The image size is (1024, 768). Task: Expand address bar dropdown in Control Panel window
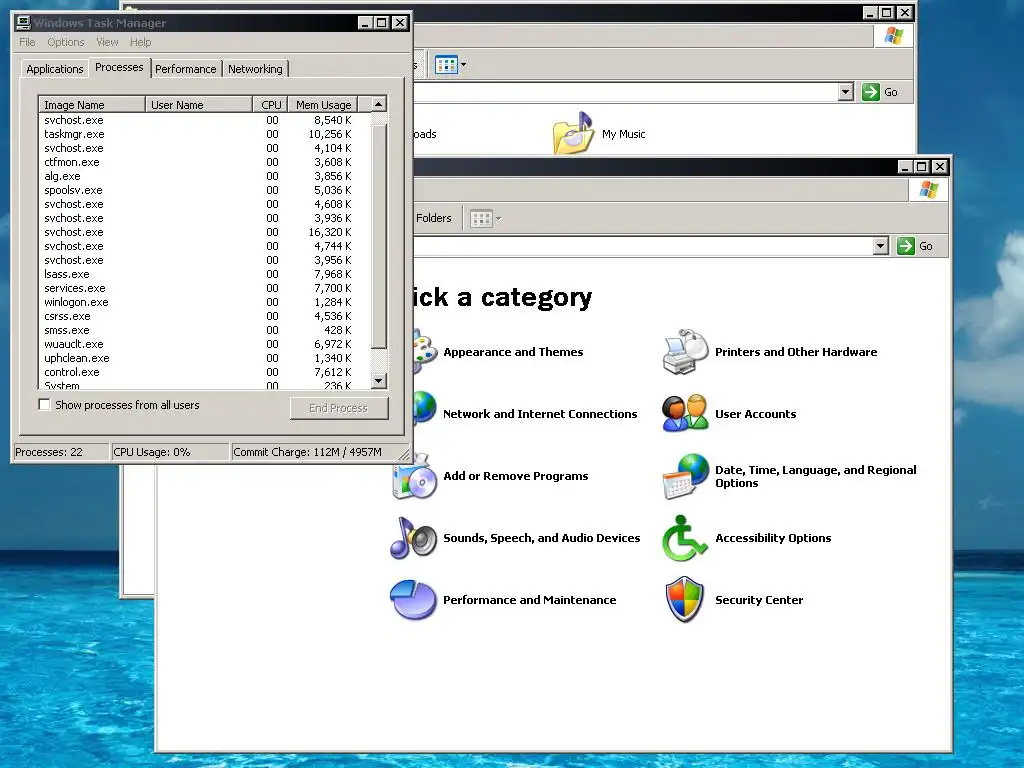[881, 246]
